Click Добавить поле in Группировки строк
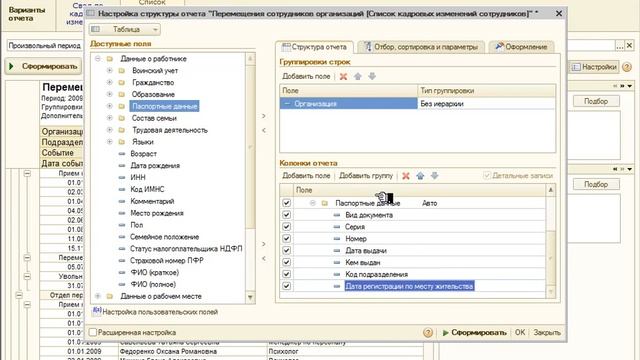The image size is (640, 360). (x=306, y=76)
